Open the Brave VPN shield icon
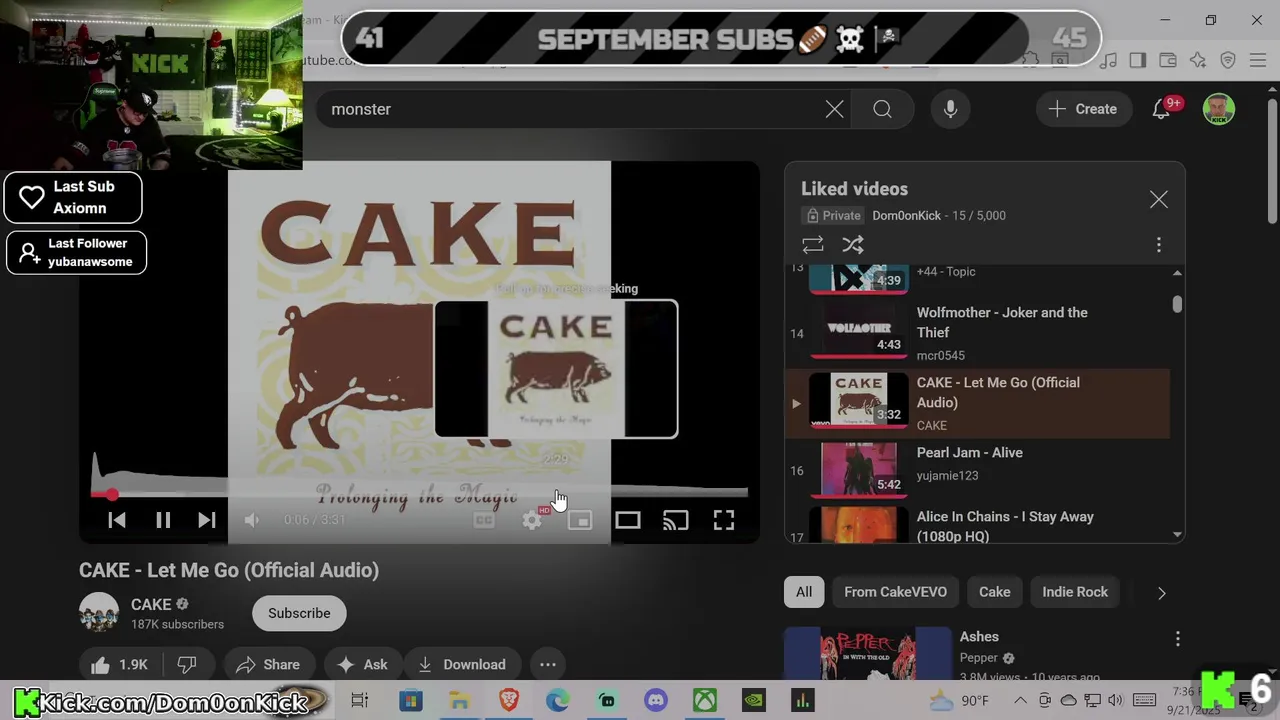1280x720 pixels. [x=1228, y=60]
